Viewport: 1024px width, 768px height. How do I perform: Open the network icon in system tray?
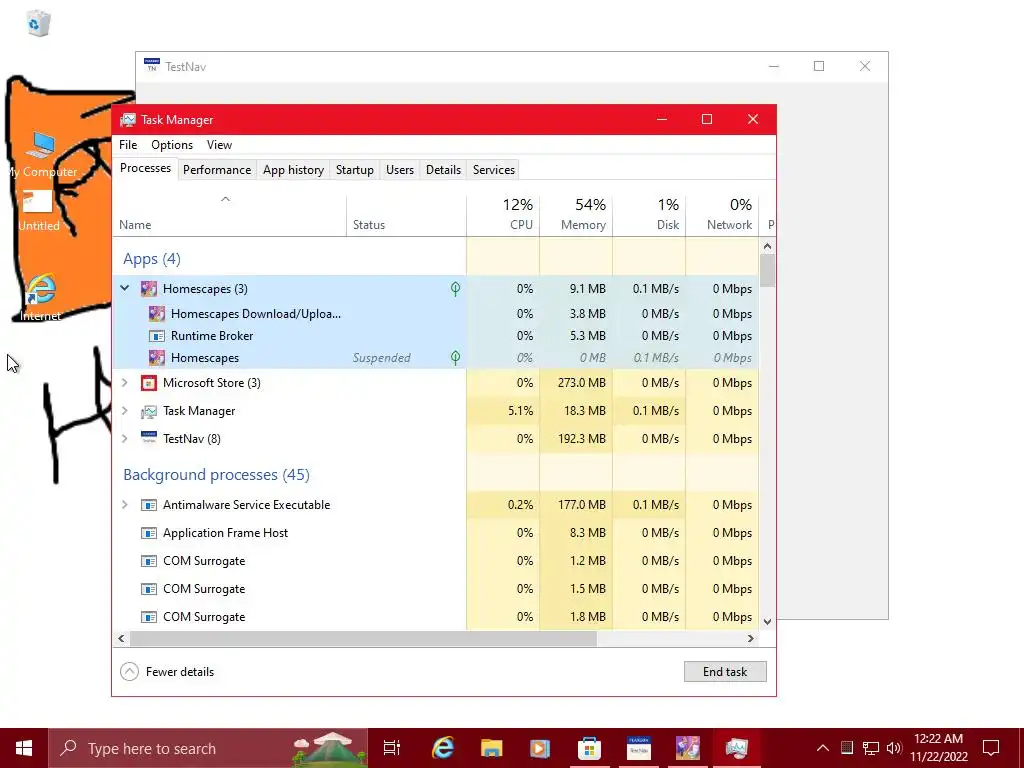point(871,748)
